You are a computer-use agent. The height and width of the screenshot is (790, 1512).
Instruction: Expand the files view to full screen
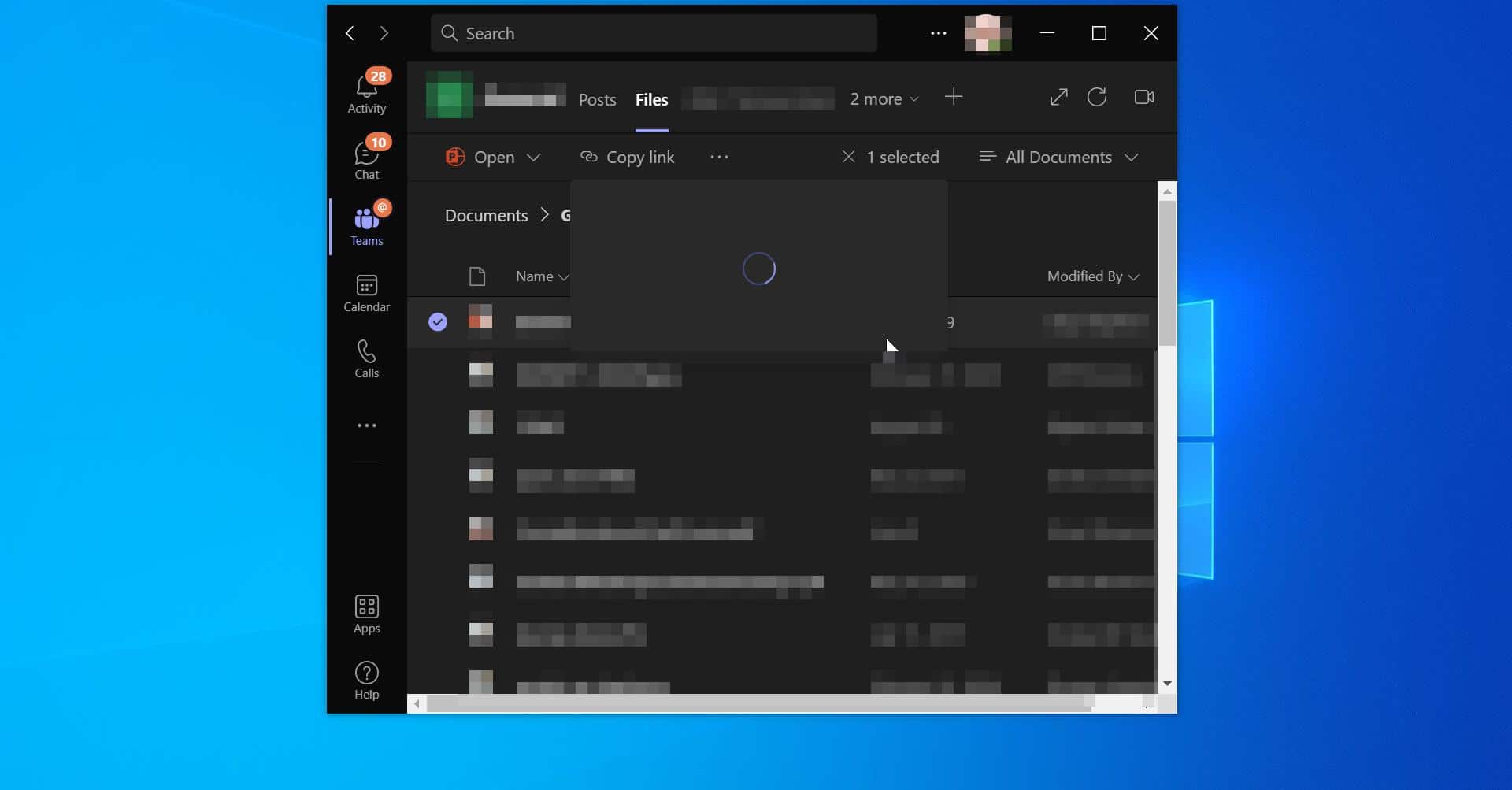1058,97
